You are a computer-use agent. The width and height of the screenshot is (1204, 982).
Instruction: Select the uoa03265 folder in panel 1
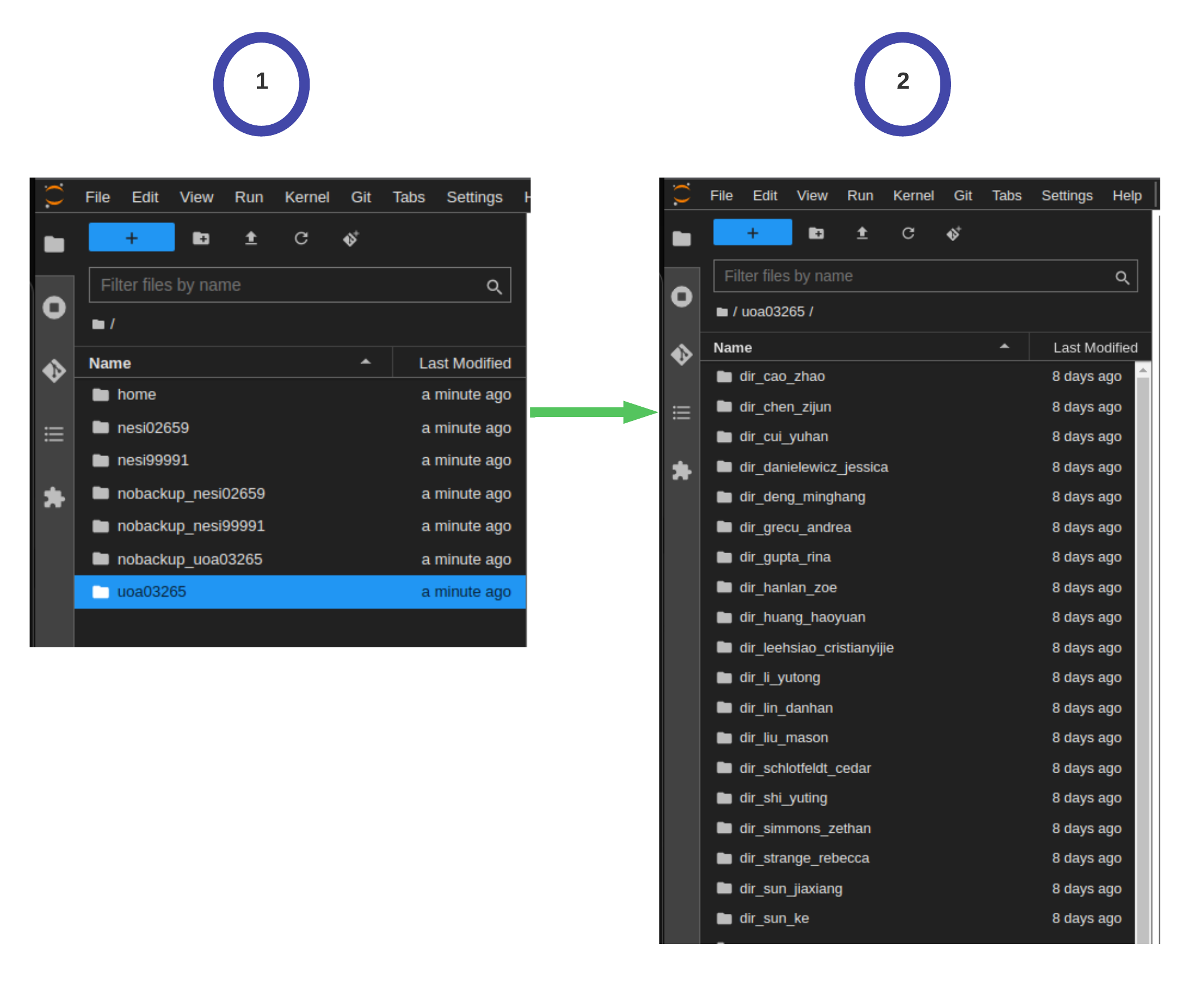(x=151, y=592)
